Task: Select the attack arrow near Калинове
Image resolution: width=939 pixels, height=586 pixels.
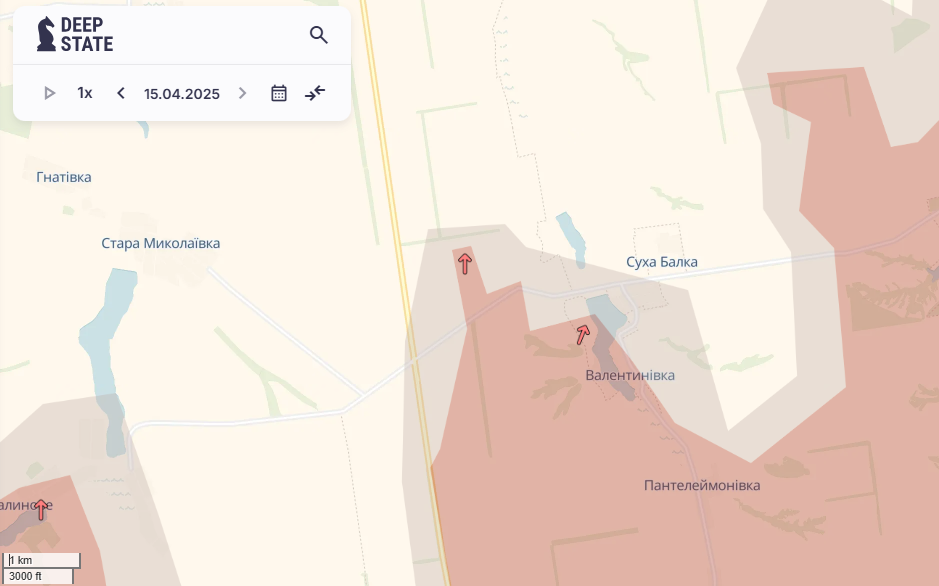Action: pos(41,509)
